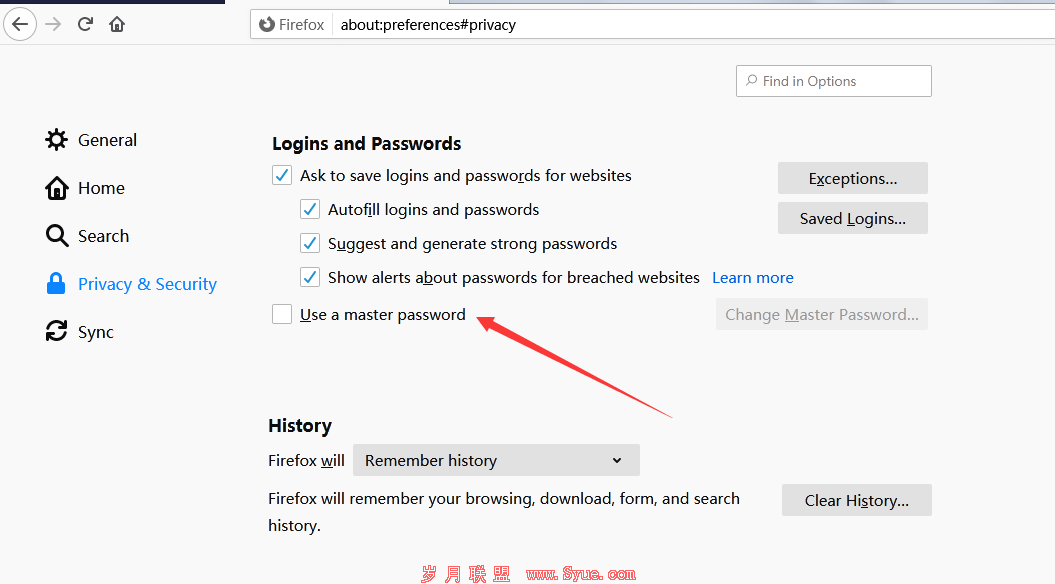
Task: Select the Search magnifier icon in sidebar
Action: (57, 235)
